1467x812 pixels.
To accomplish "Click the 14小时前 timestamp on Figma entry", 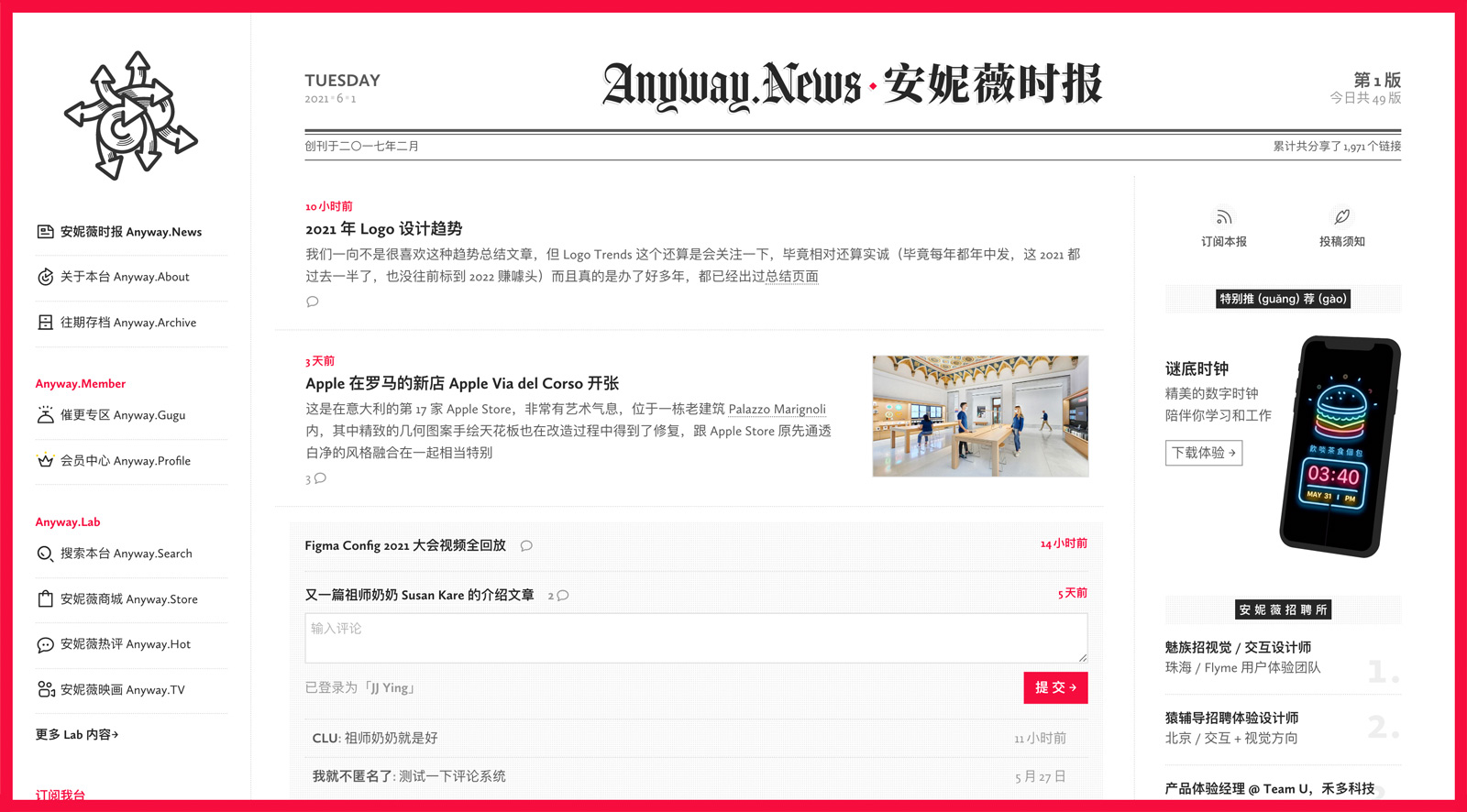I will (1064, 543).
